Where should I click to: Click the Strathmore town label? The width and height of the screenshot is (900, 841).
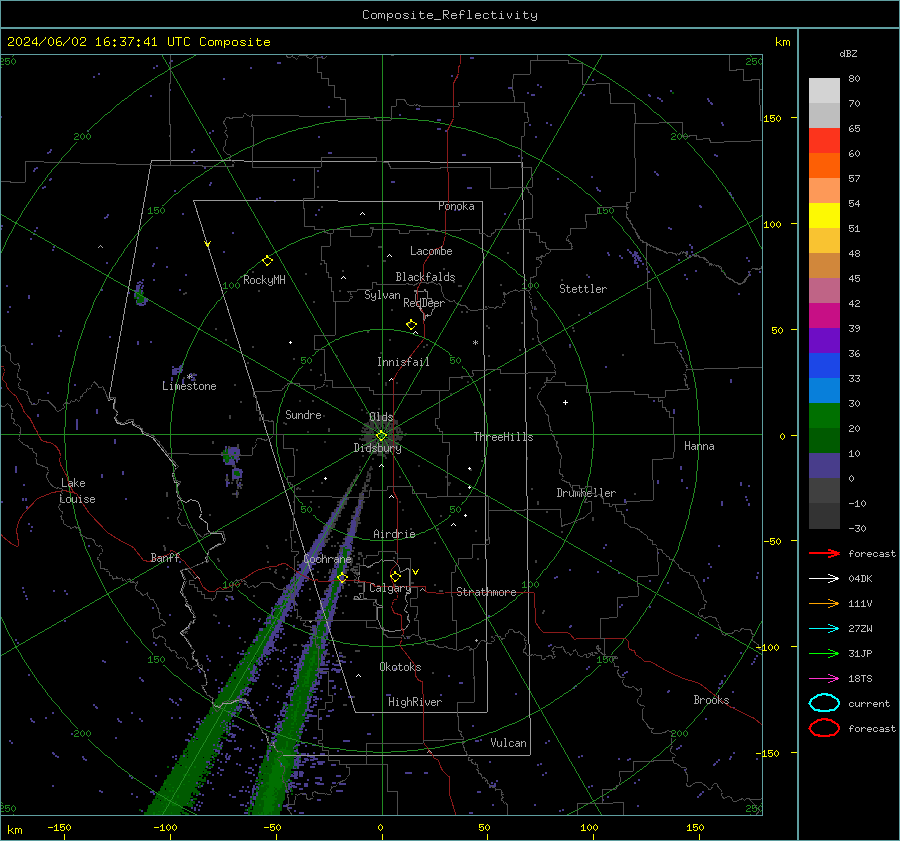[x=486, y=592]
